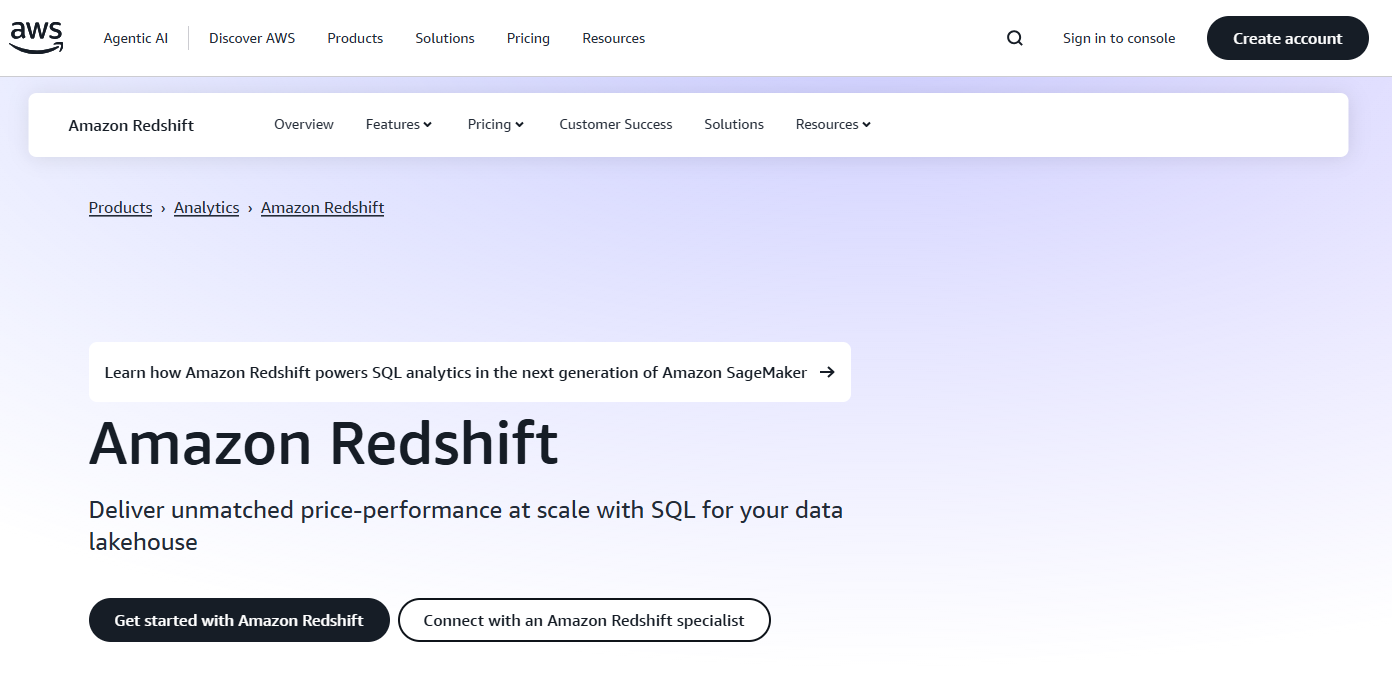Select the Overview tab for Amazon Redshift

(303, 124)
